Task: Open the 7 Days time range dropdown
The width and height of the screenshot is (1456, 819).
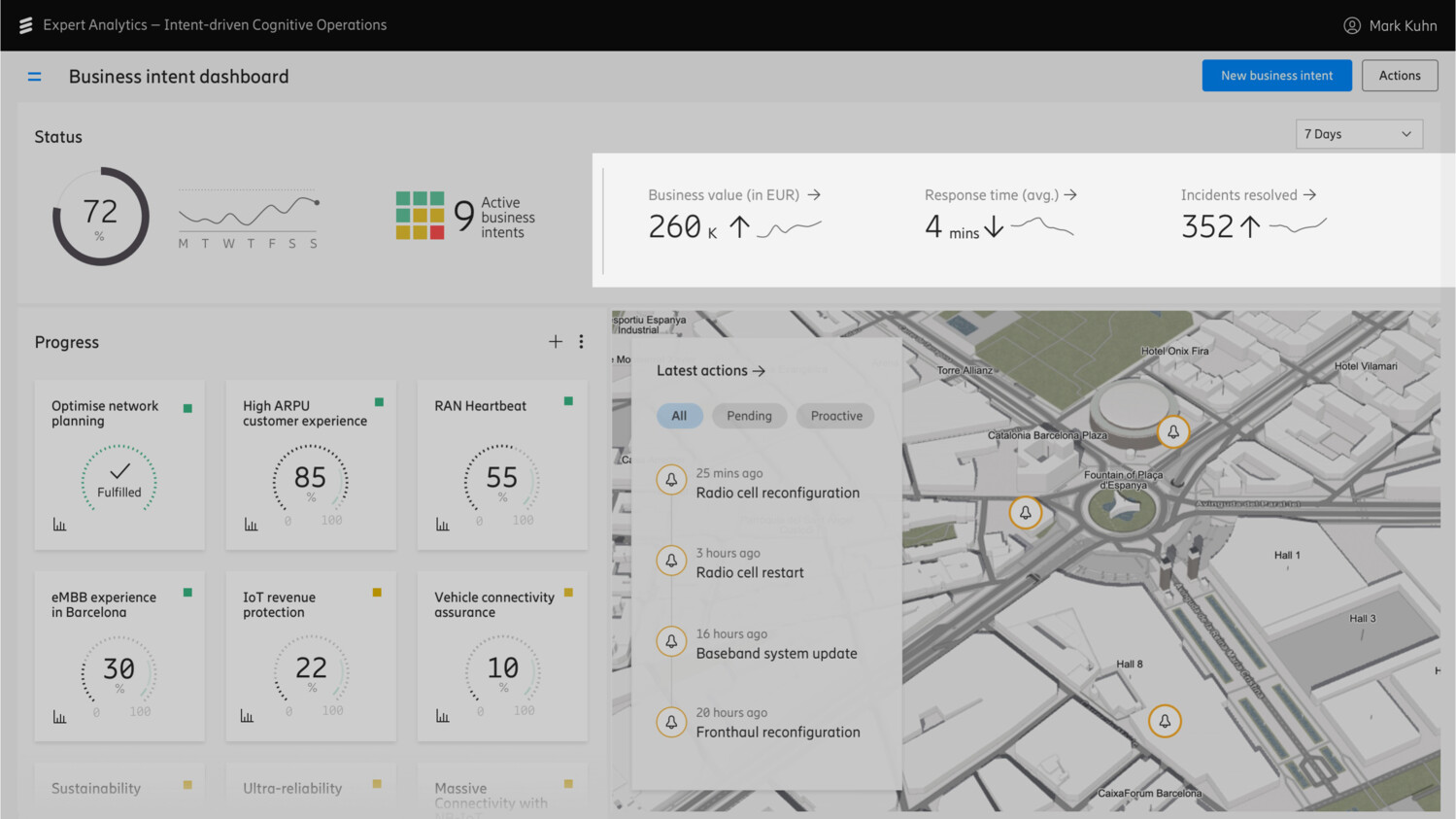Action: 1358,134
